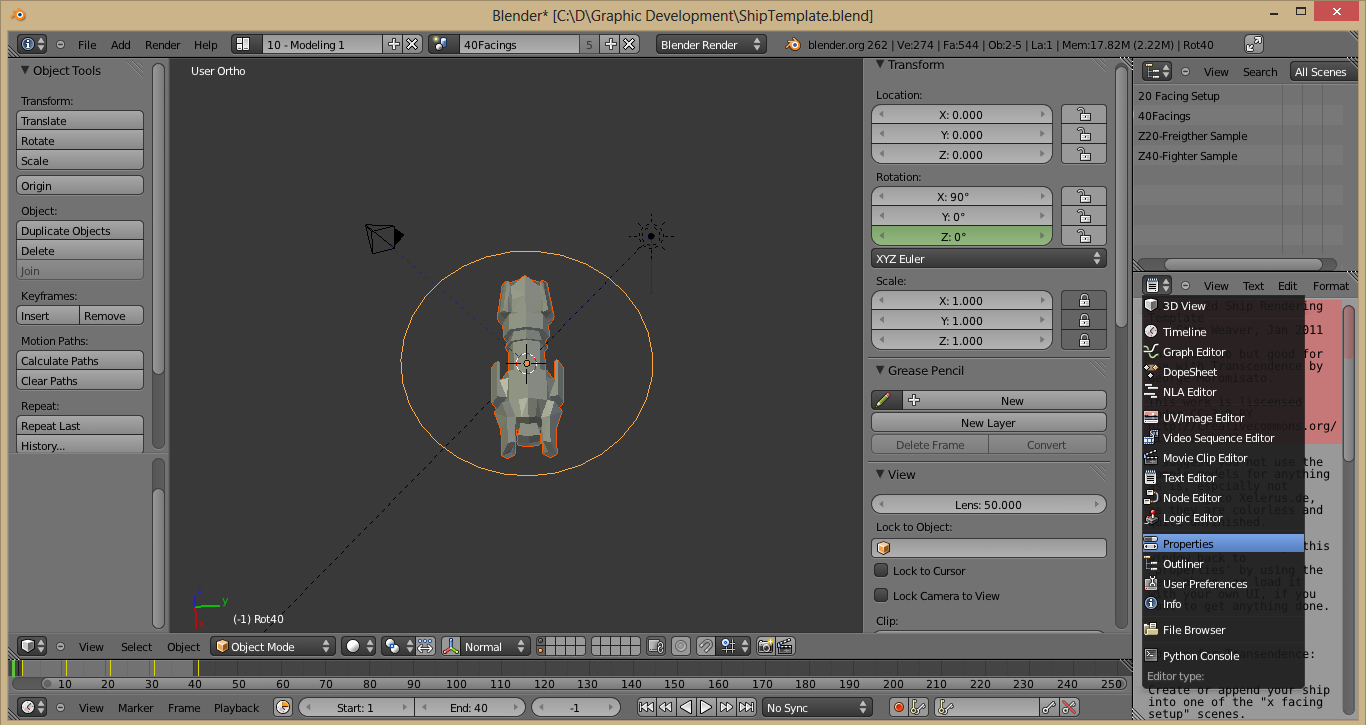Click the Blender logo in the header
Image resolution: width=1366 pixels, height=725 pixels.
click(x=793, y=44)
